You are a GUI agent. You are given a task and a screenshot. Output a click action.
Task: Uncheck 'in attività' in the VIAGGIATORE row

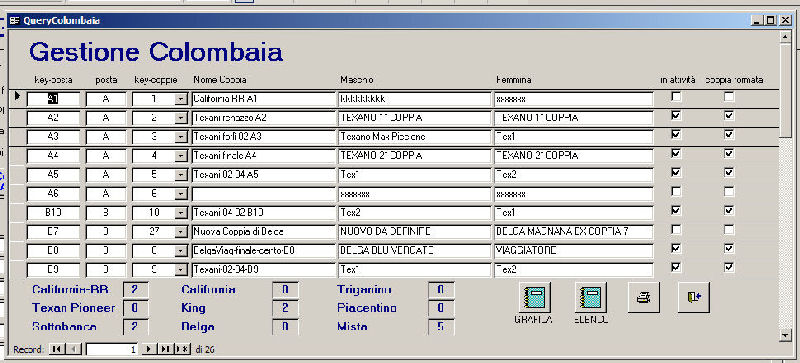point(676,248)
